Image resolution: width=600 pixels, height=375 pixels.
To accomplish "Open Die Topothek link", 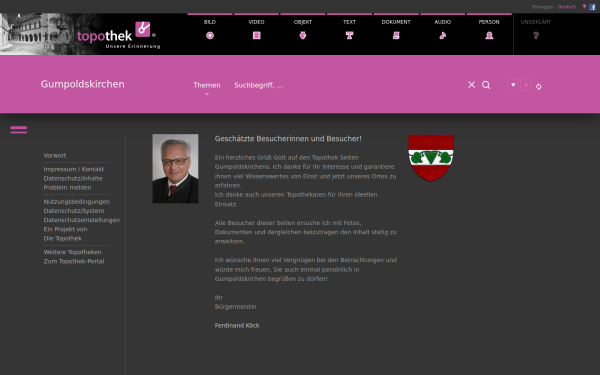I will coord(63,238).
